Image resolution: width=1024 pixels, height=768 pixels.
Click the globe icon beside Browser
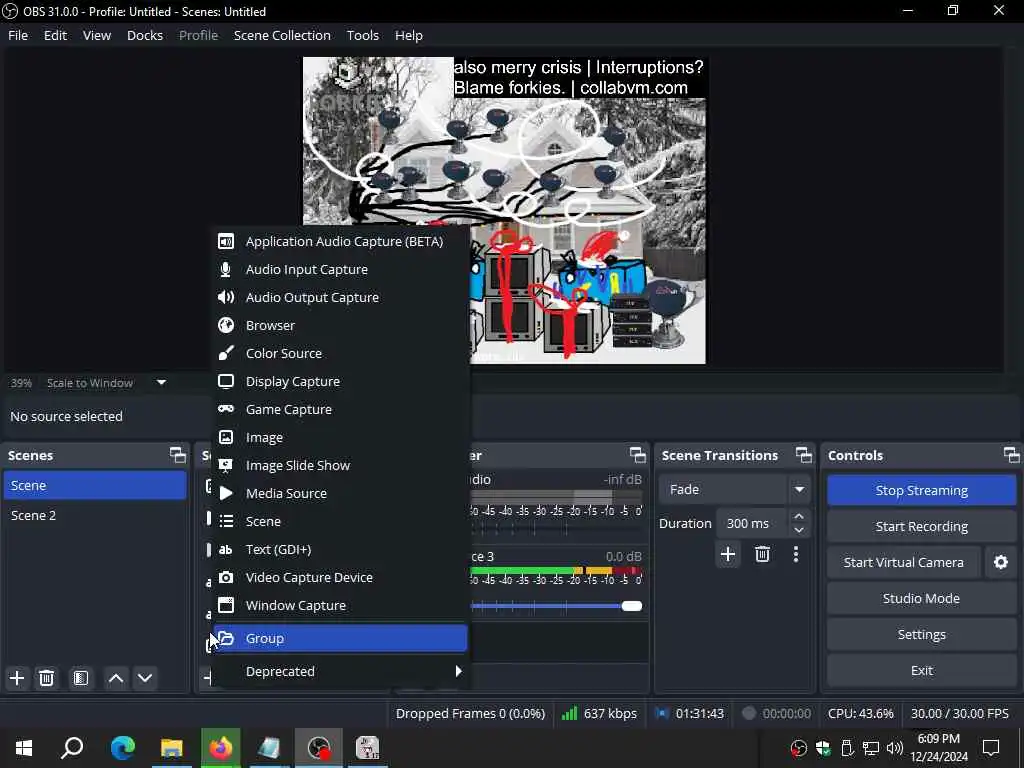(226, 325)
